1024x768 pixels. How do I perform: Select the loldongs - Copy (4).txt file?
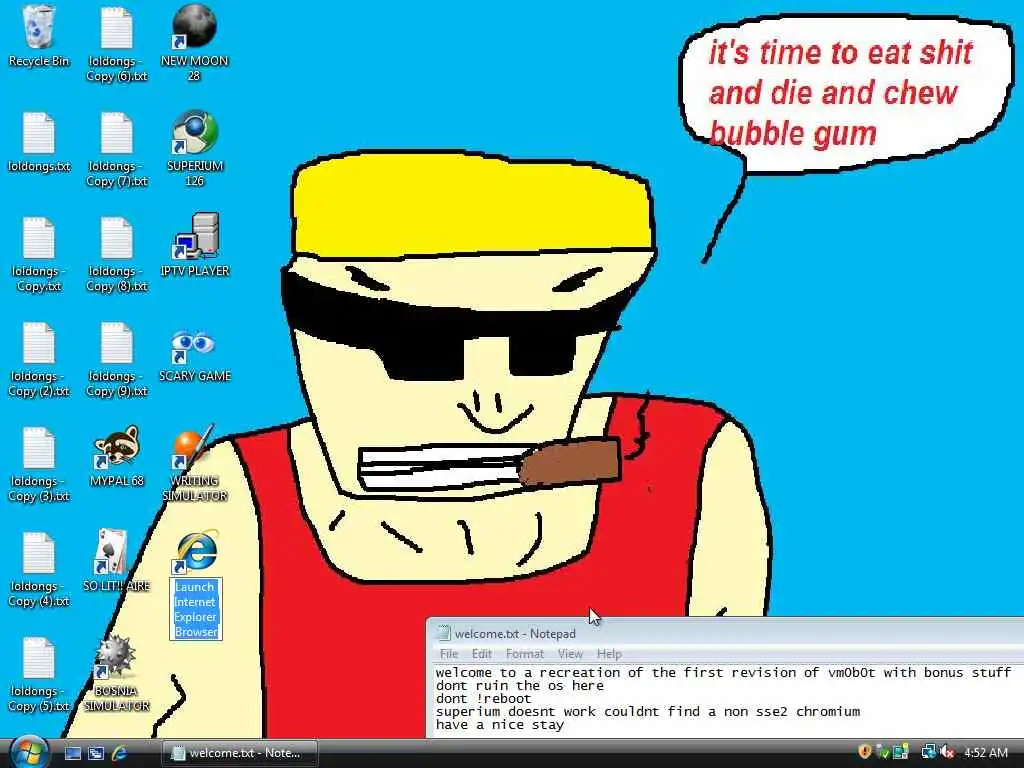[x=39, y=569]
